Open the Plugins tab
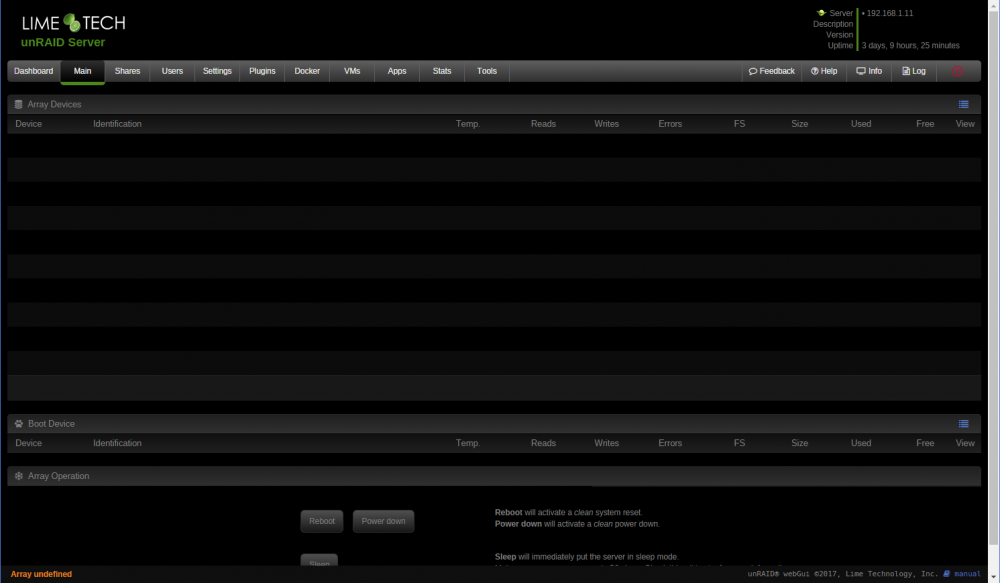The width and height of the screenshot is (1000, 583). pos(262,71)
